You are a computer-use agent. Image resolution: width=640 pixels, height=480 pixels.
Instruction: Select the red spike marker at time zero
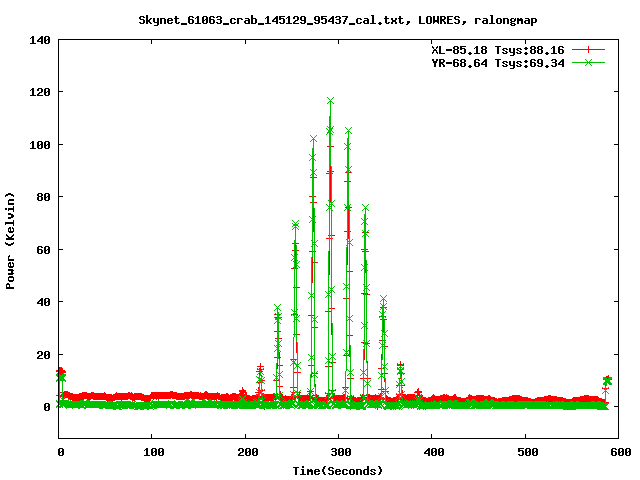click(x=60, y=372)
